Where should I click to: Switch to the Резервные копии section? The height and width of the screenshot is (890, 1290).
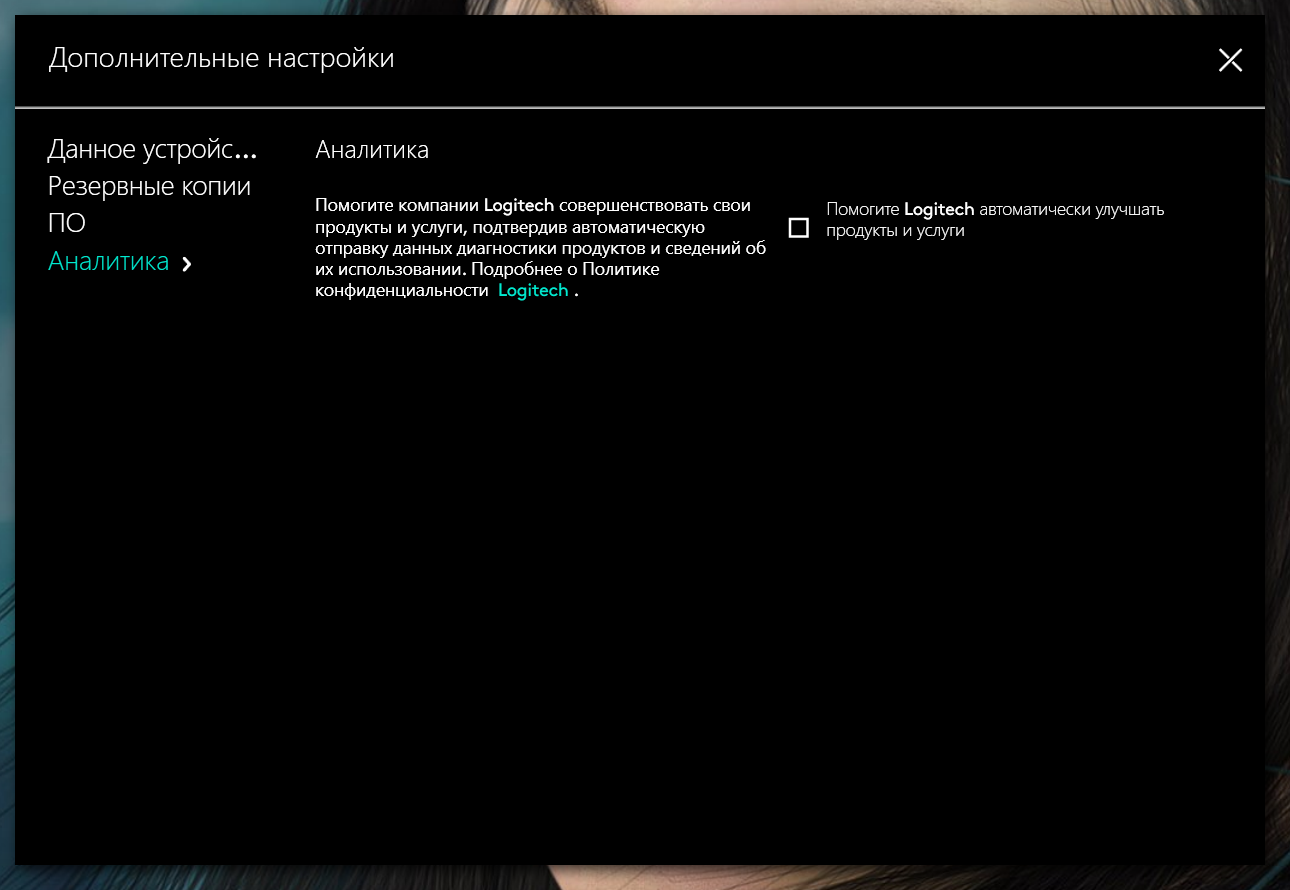coord(149,186)
